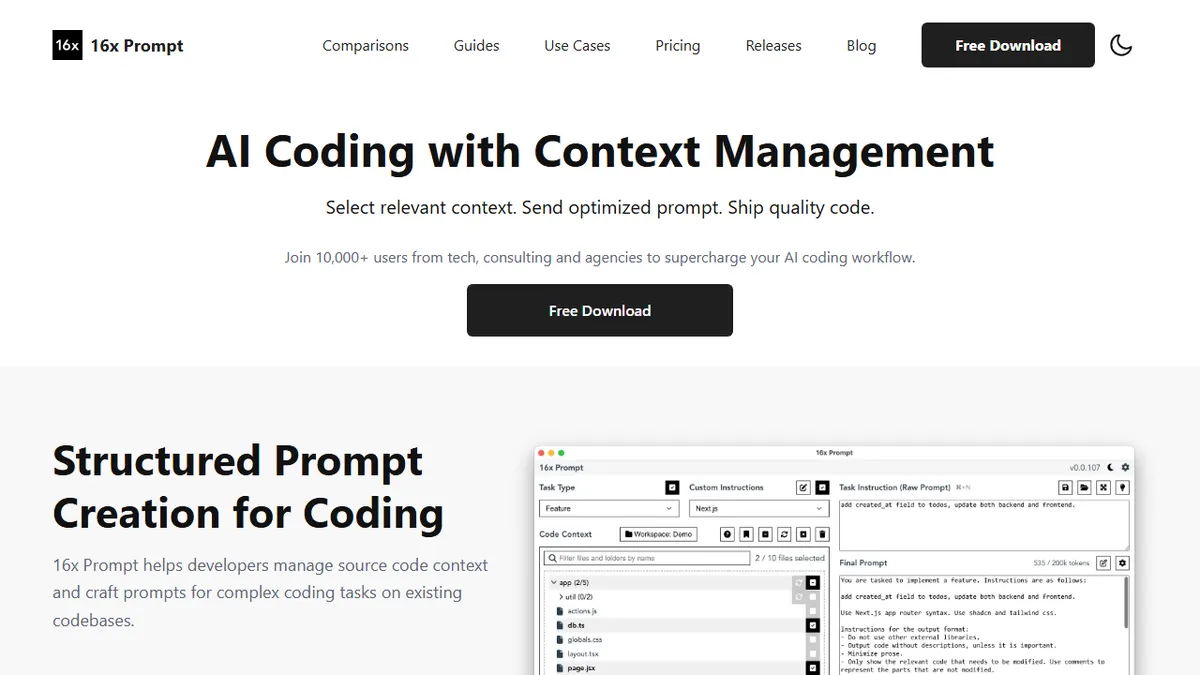Click the help question mark icon
Viewport: 1200px width, 675px height.
pos(728,534)
